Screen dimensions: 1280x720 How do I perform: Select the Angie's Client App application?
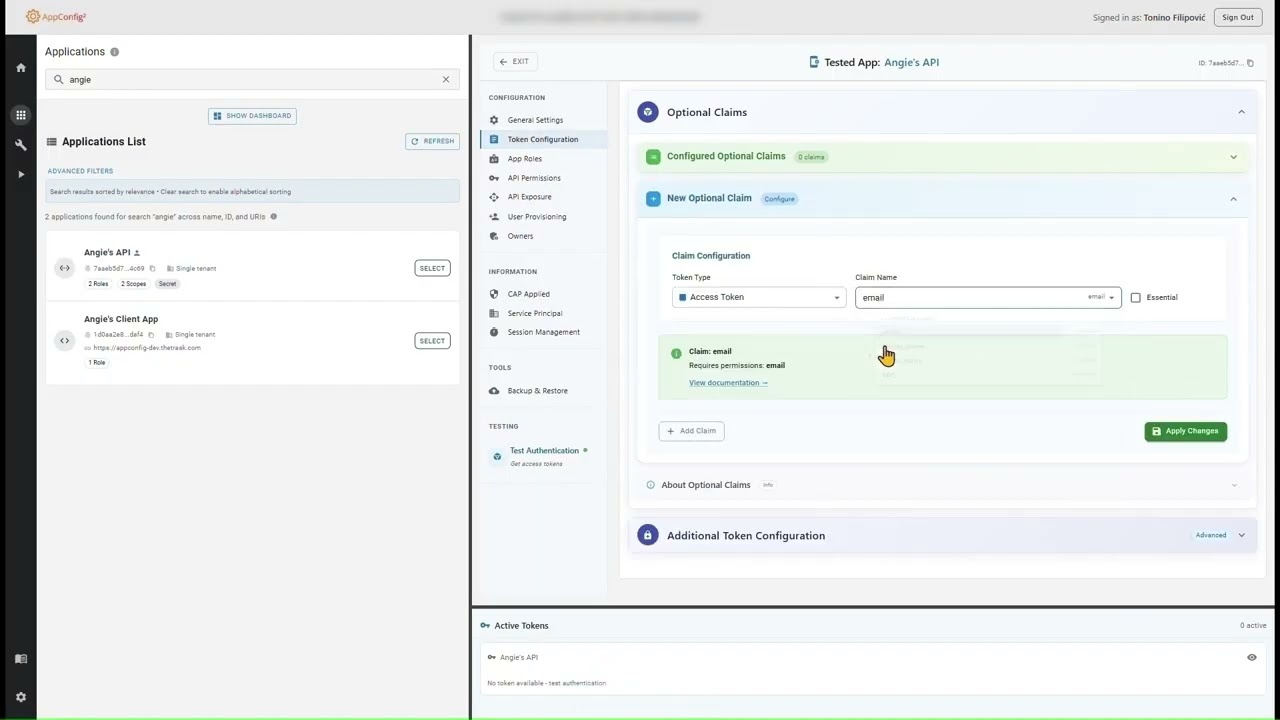432,341
